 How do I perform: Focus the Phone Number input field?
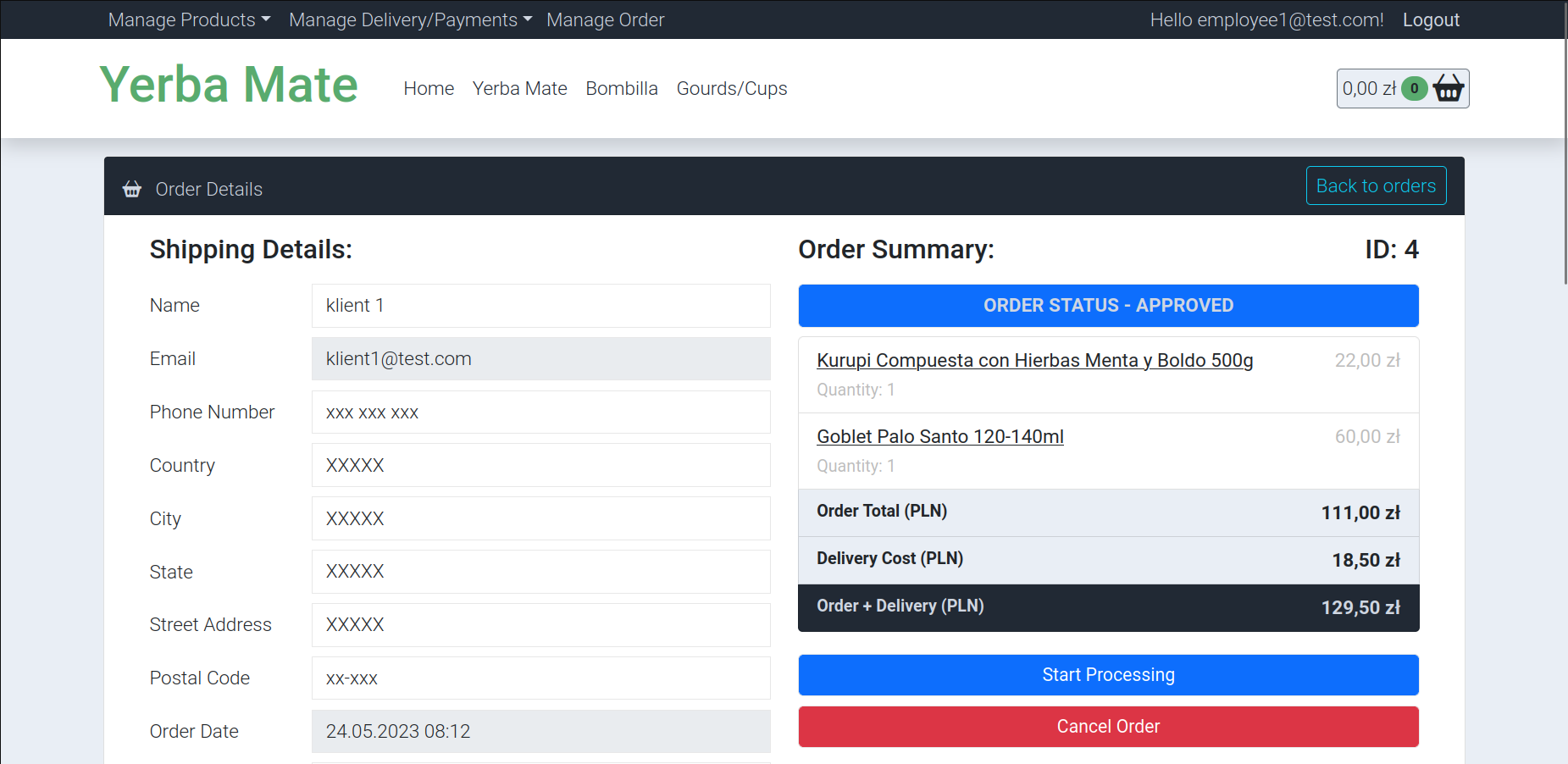tap(540, 412)
